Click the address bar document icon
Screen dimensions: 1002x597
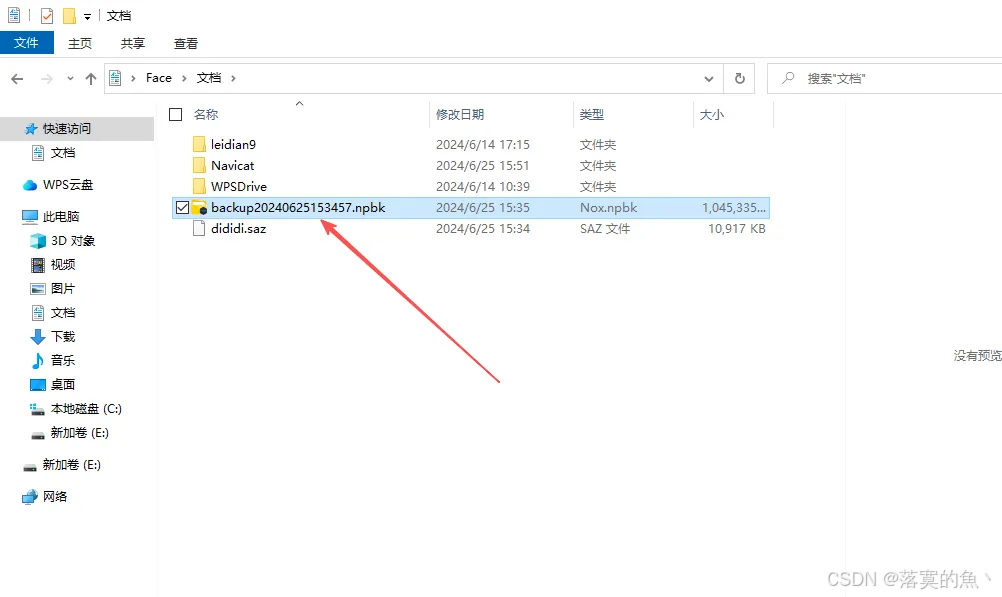[115, 78]
